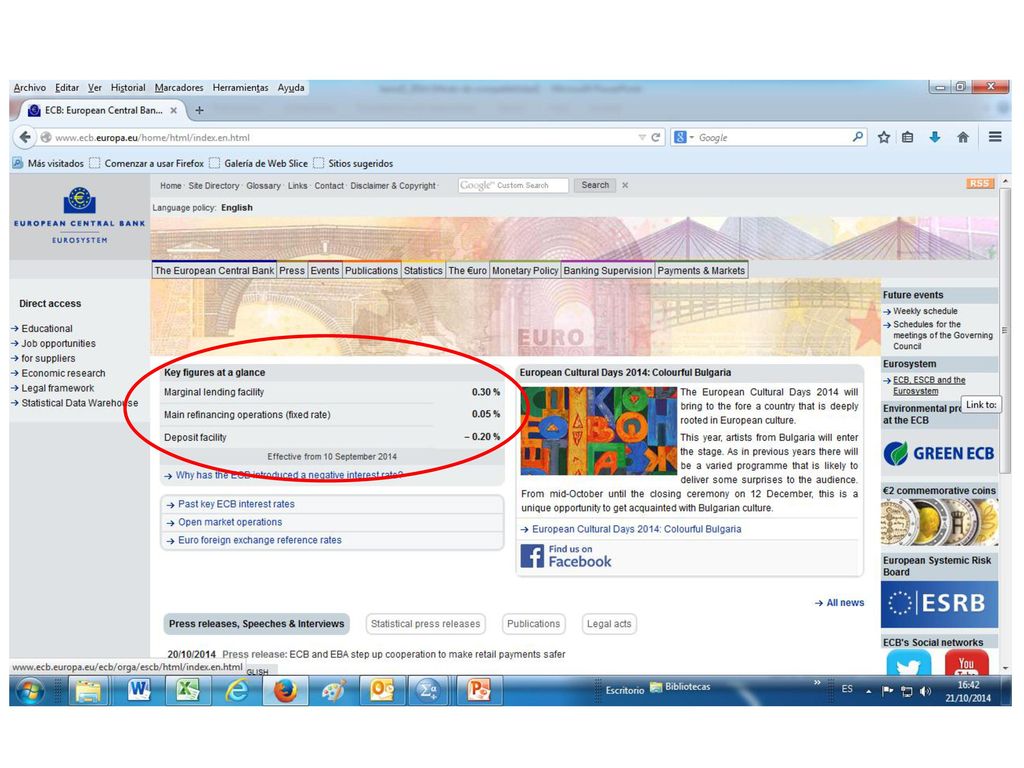This screenshot has height=768, width=1024.
Task: Close the ECB: European Central Bank tab
Action: 174,110
